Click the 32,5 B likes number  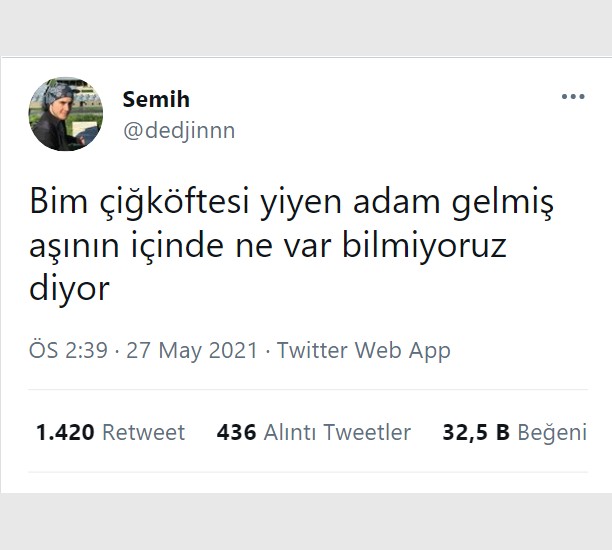[476, 433]
